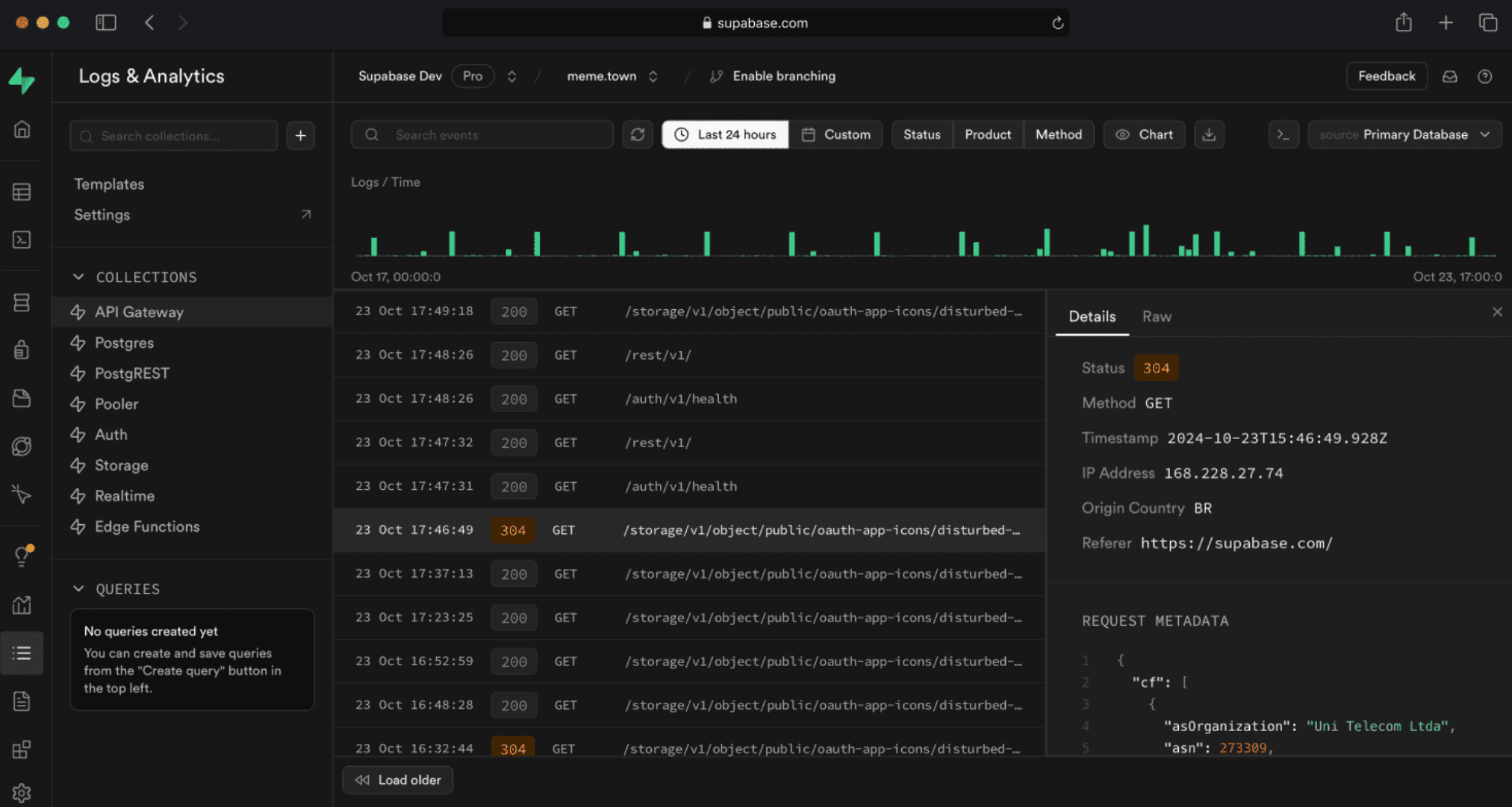1512x807 pixels.
Task: Click the Feedback button
Action: coord(1386,76)
